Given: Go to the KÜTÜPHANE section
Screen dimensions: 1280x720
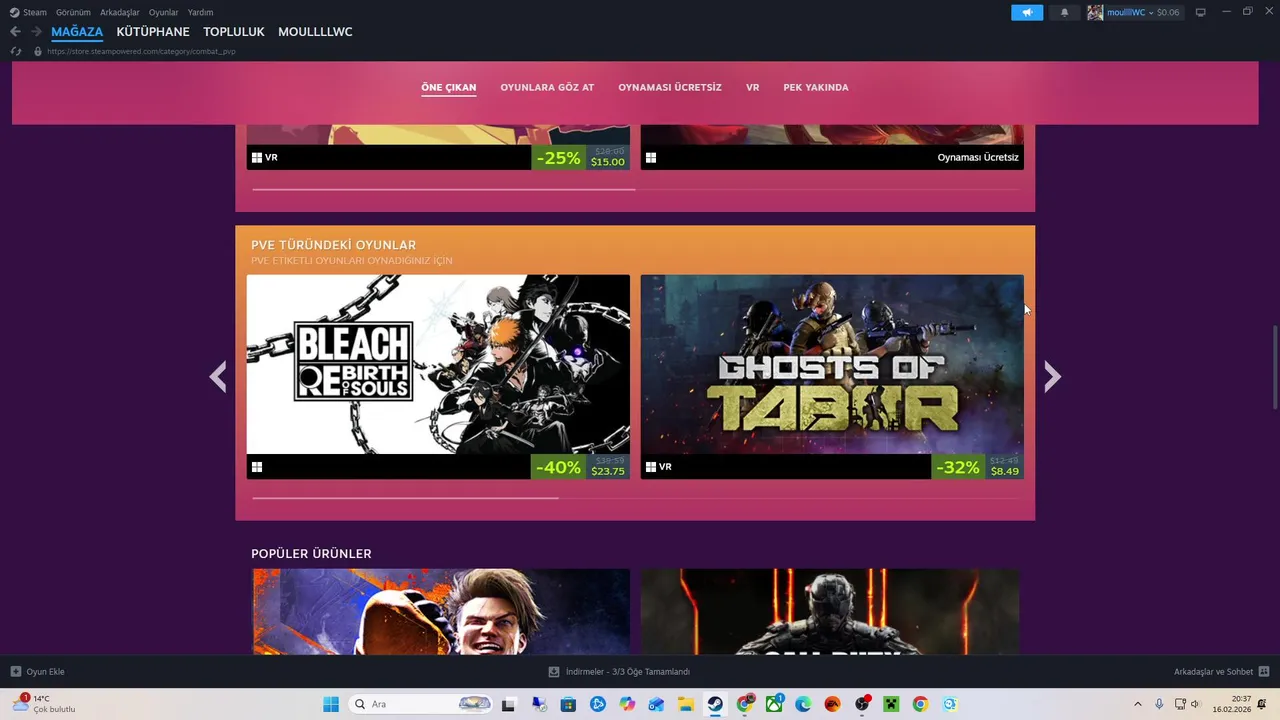Looking at the screenshot, I should [x=153, y=32].
